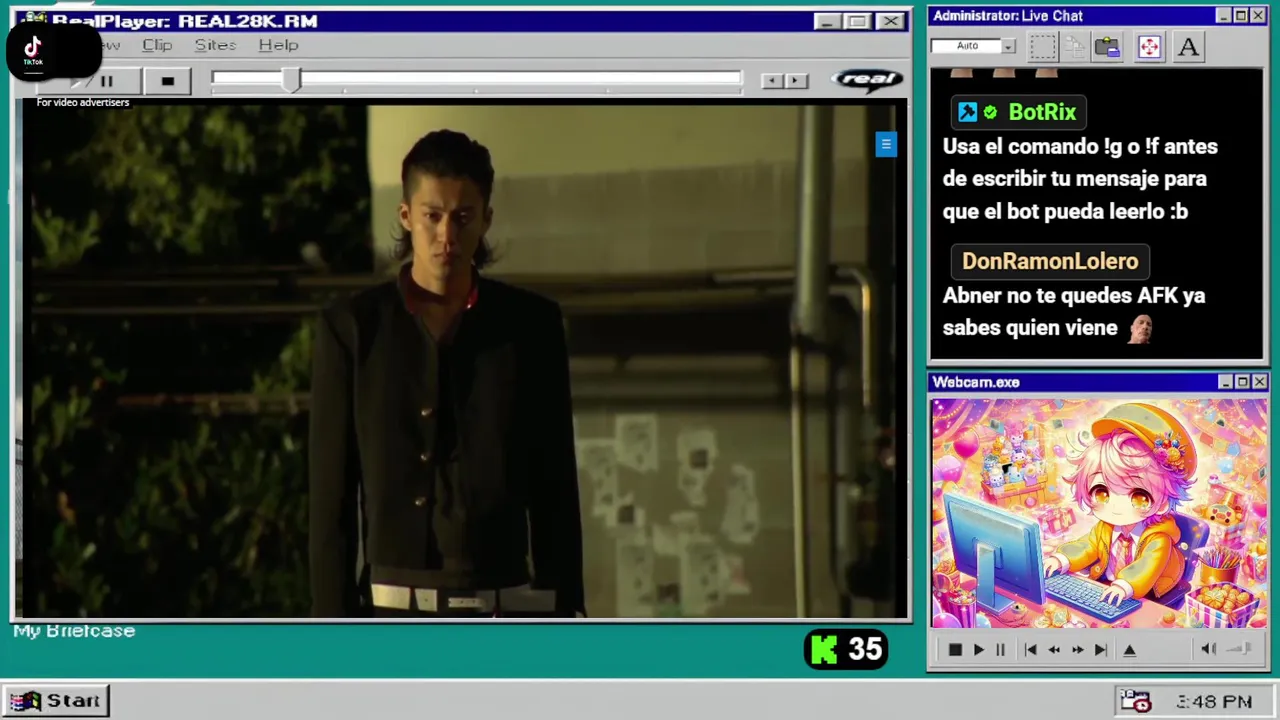Screen dimensions: 1280x720
Task: Maximize the RealPlayer window
Action: [x=858, y=21]
